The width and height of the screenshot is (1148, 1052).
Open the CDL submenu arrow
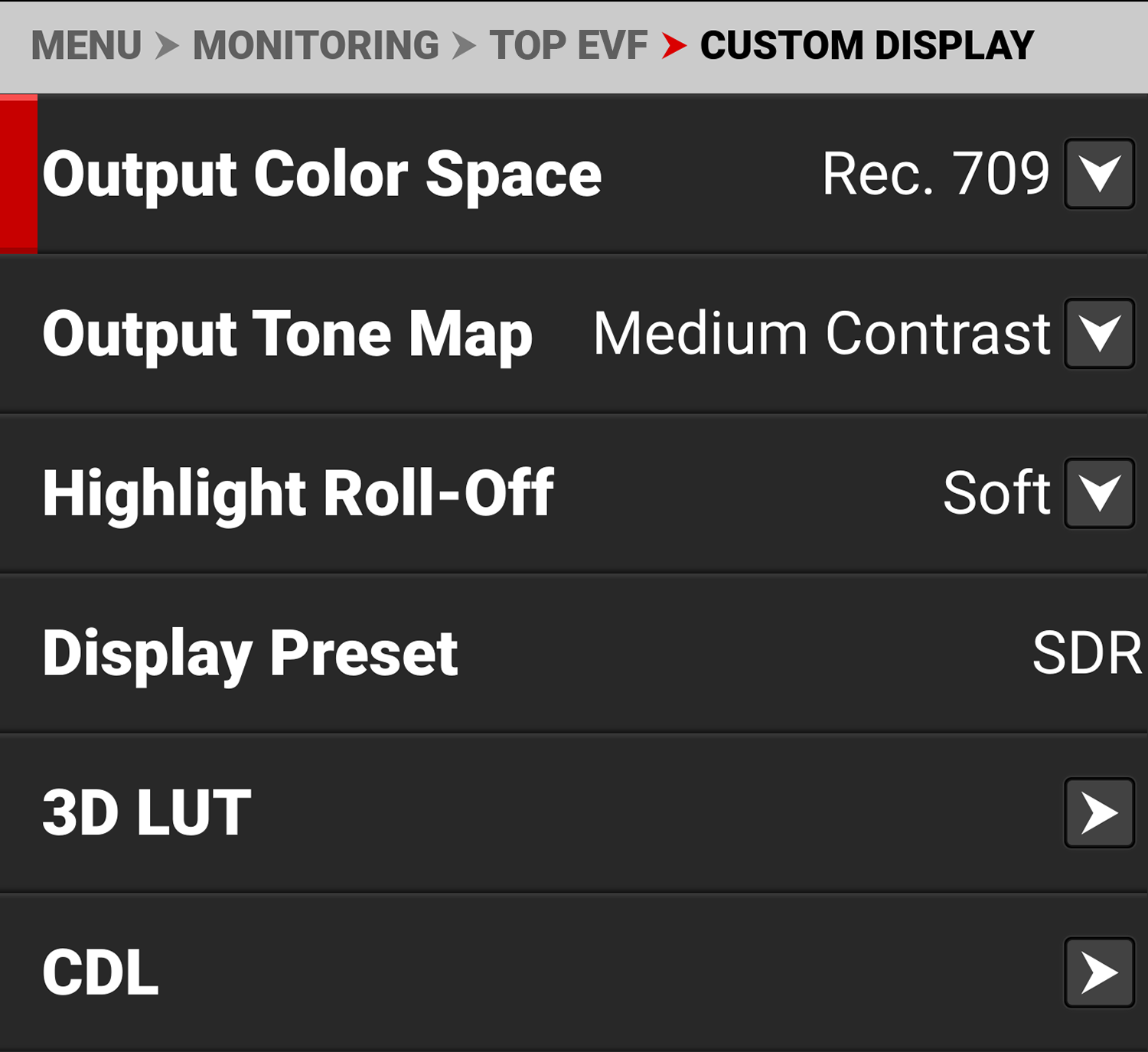point(1099,972)
